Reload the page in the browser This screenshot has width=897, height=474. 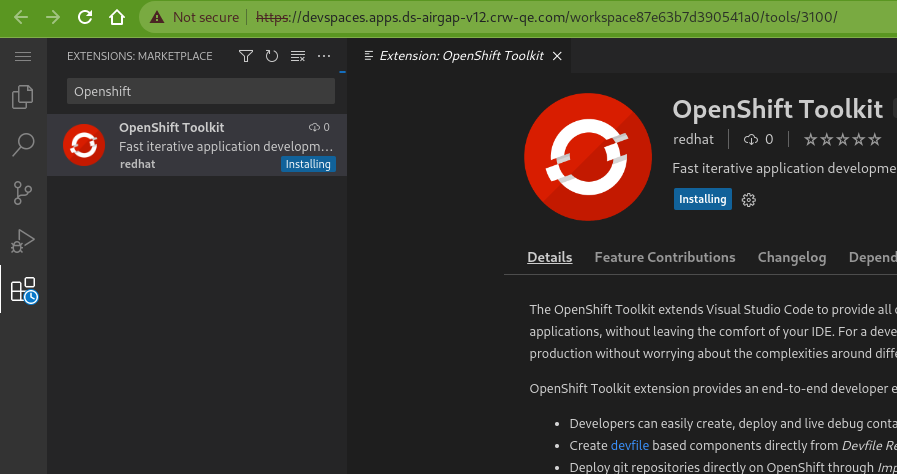(85, 17)
